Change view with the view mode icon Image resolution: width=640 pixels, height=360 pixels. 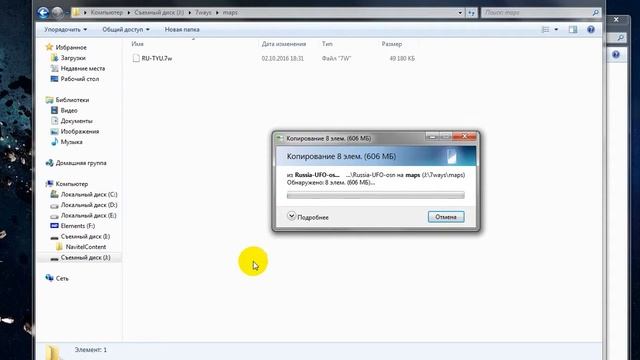(545, 29)
